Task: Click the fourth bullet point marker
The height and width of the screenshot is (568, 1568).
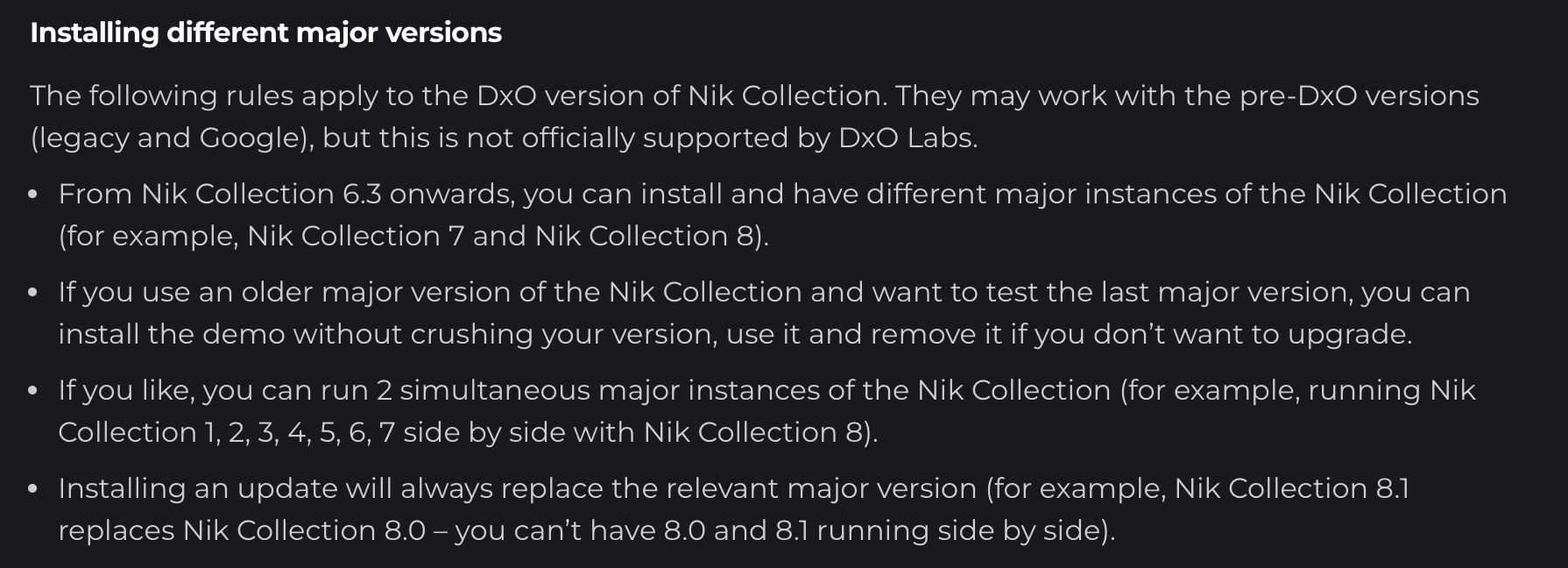Action: tap(33, 489)
